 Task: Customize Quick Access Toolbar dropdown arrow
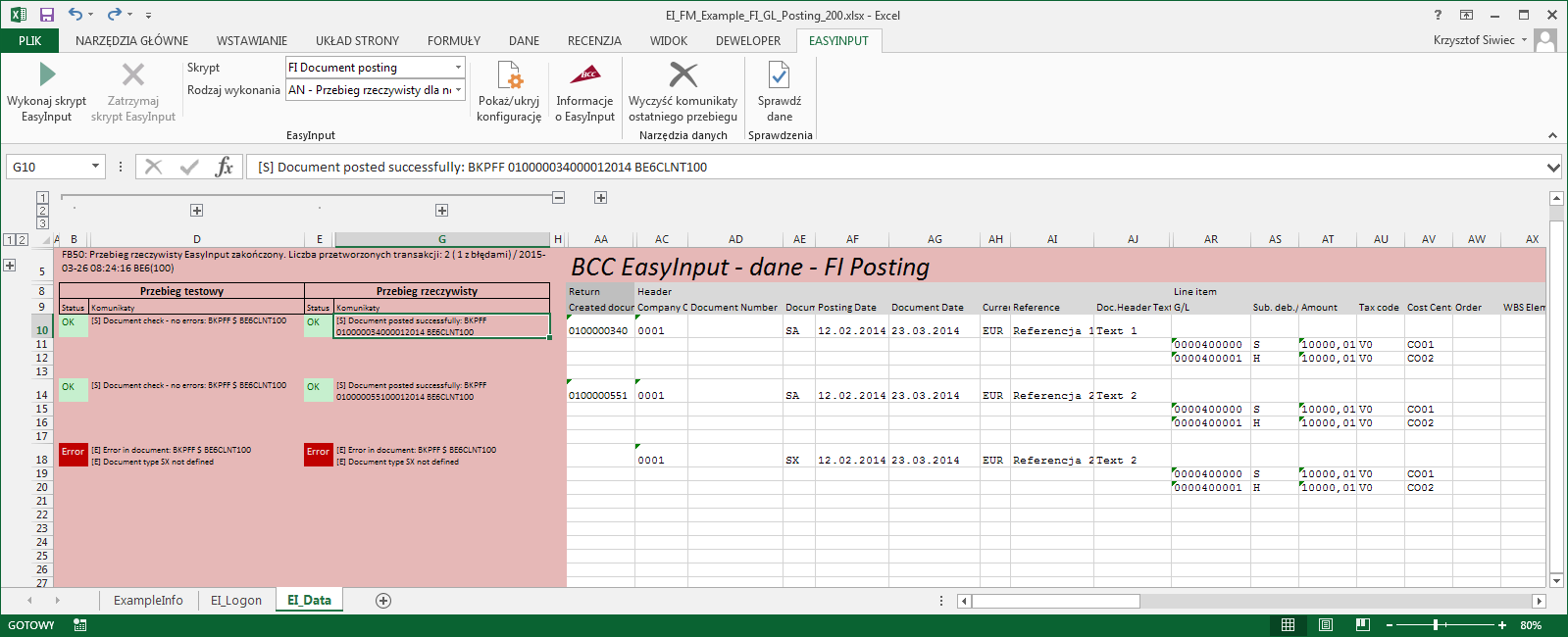148,16
